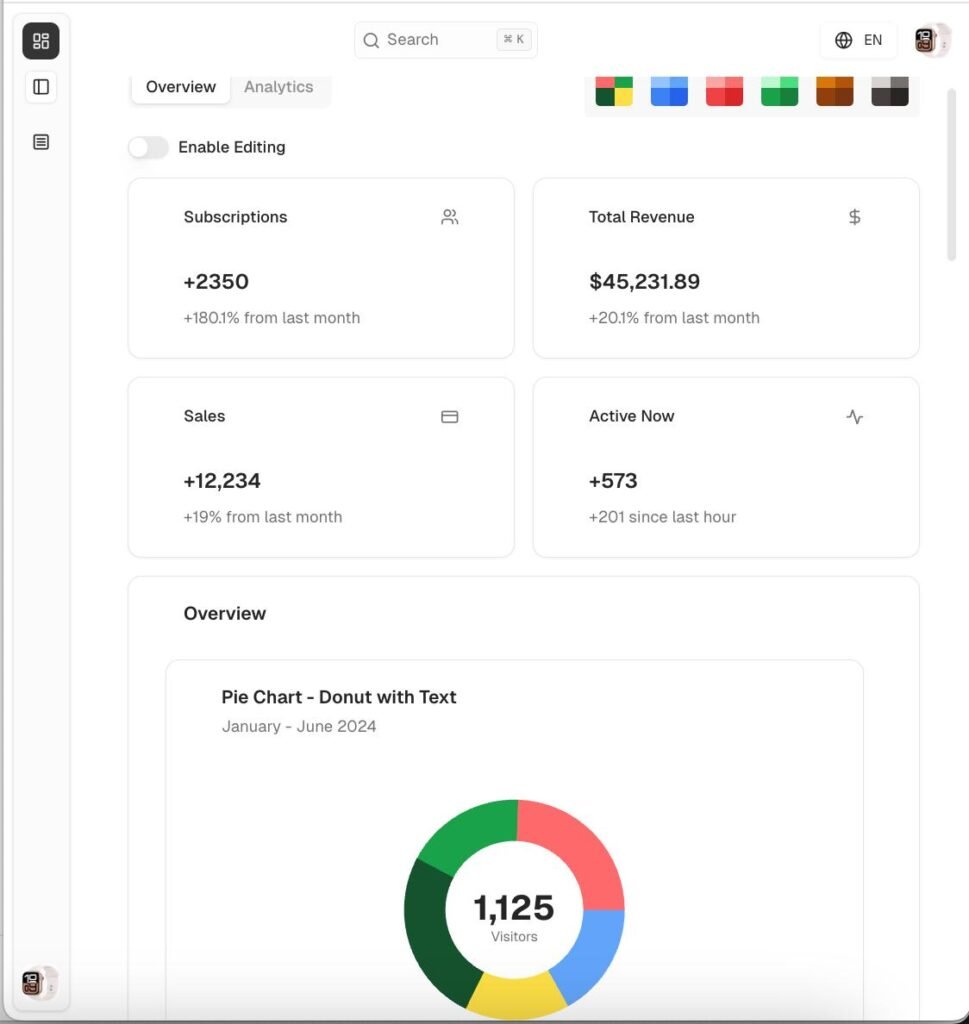
Task: Click the globe language icon
Action: (843, 40)
